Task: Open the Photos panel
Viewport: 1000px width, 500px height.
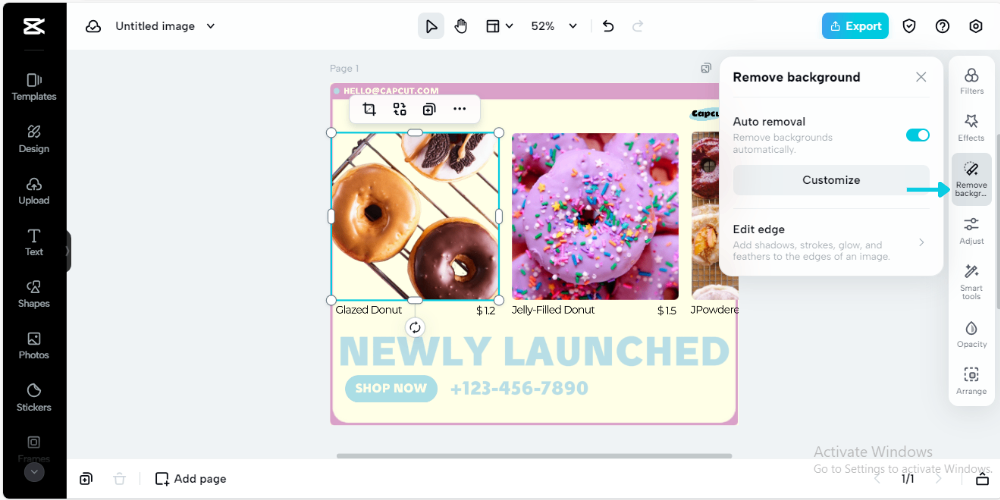Action: [x=34, y=346]
